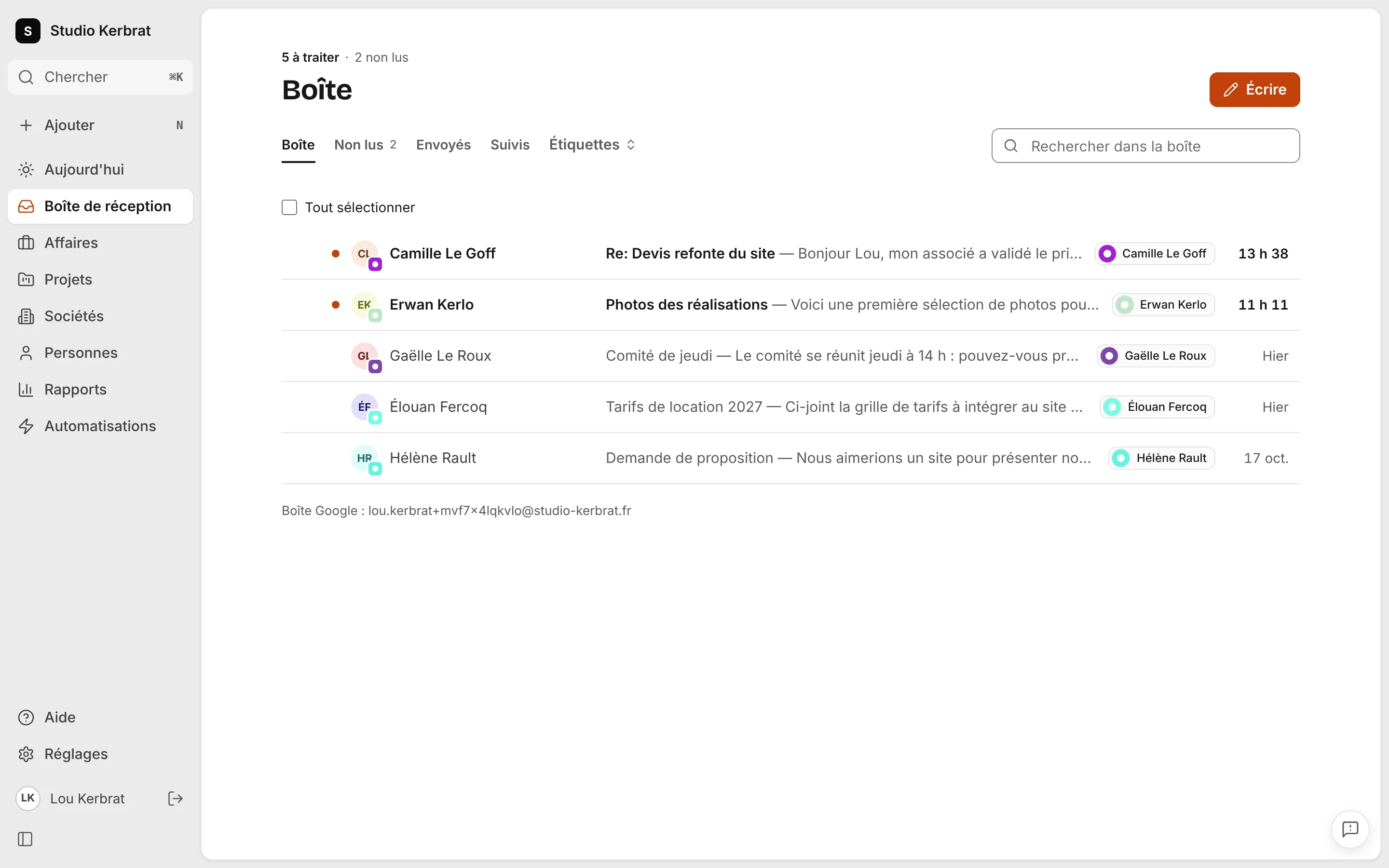Check the Tout sélectionner checkbox
Viewport: 1389px width, 868px height.
tap(289, 207)
